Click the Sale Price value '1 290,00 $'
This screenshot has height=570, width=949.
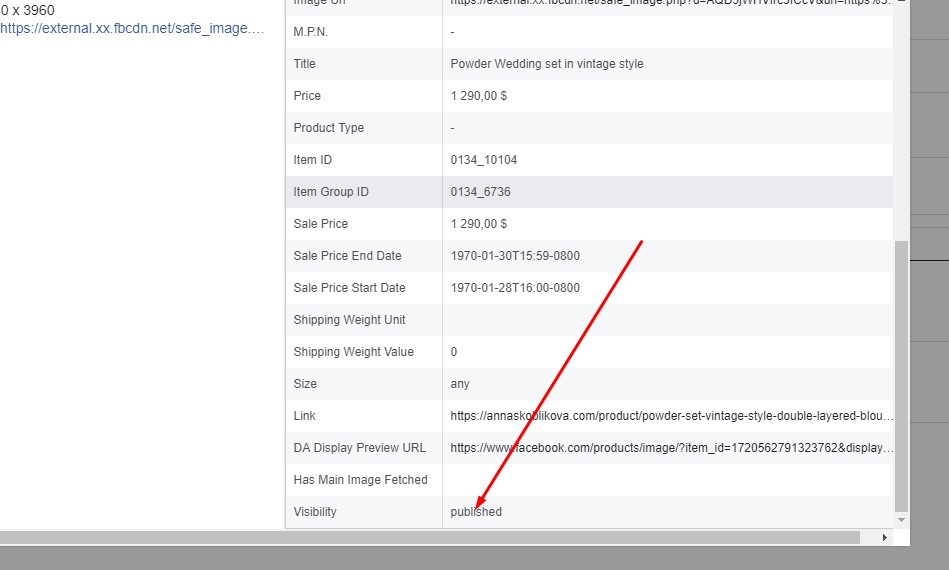point(479,224)
